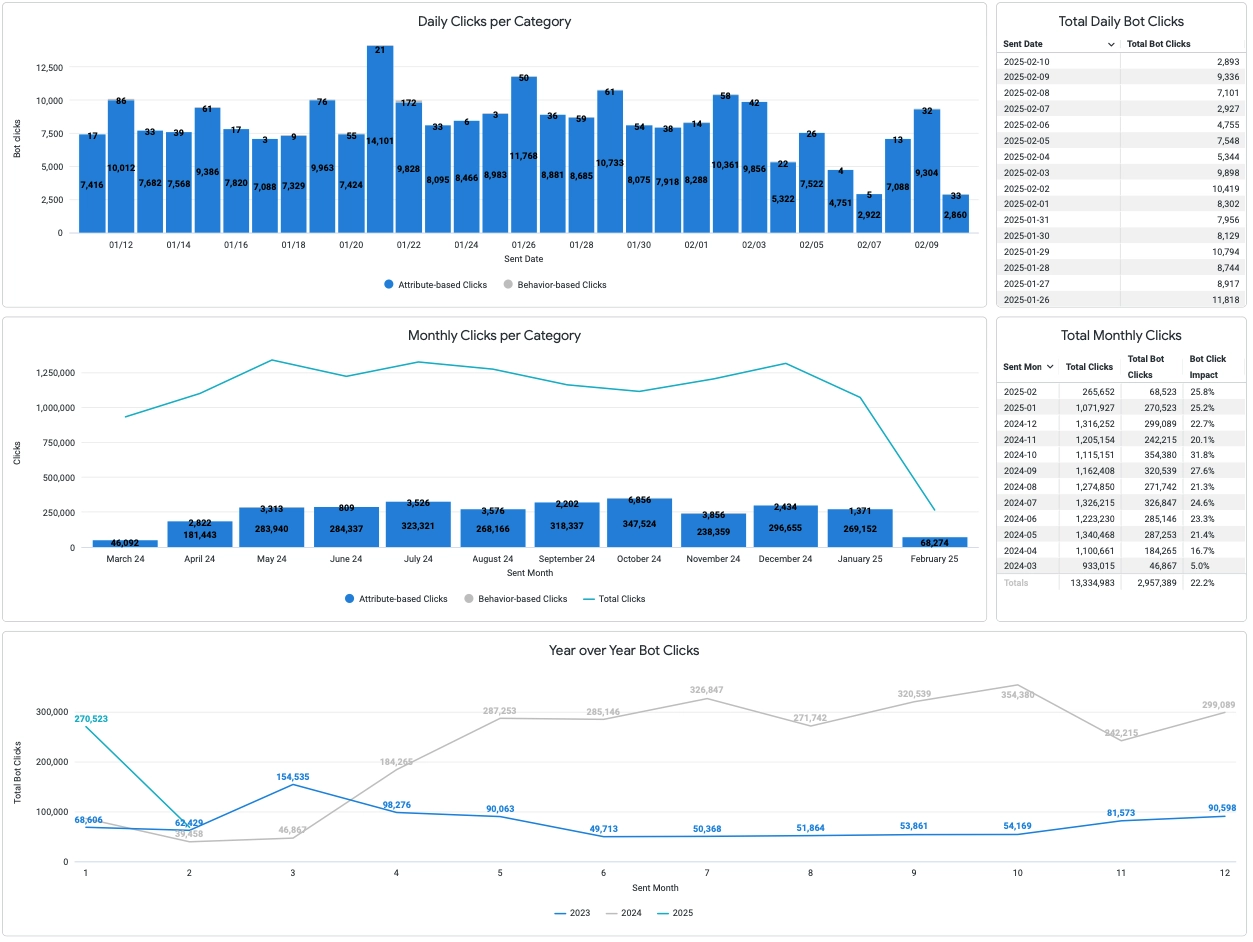Click the 154,535 data point on 2023 line
This screenshot has height=942, width=1253.
coord(292,784)
